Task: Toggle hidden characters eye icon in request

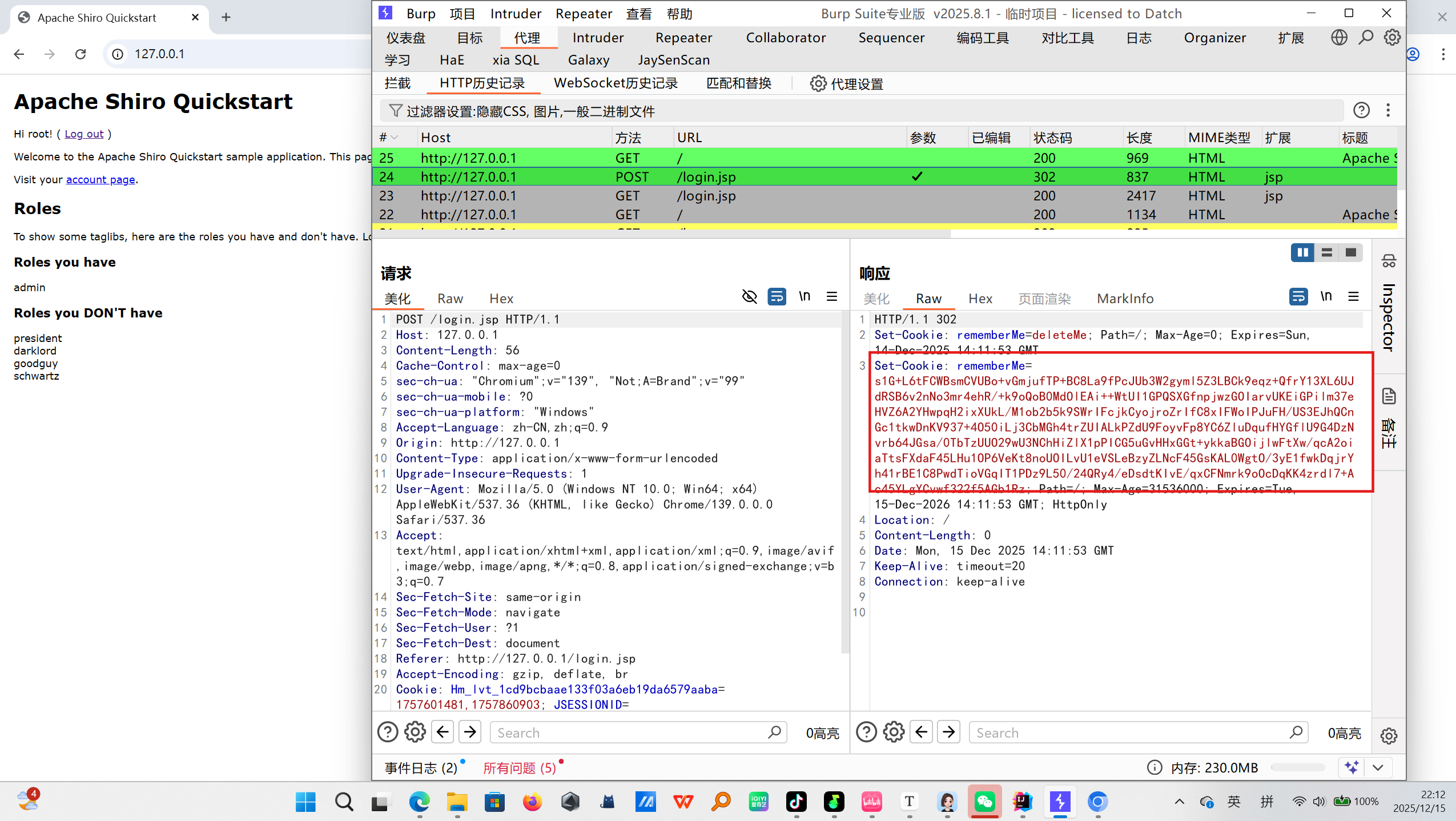Action: click(749, 296)
